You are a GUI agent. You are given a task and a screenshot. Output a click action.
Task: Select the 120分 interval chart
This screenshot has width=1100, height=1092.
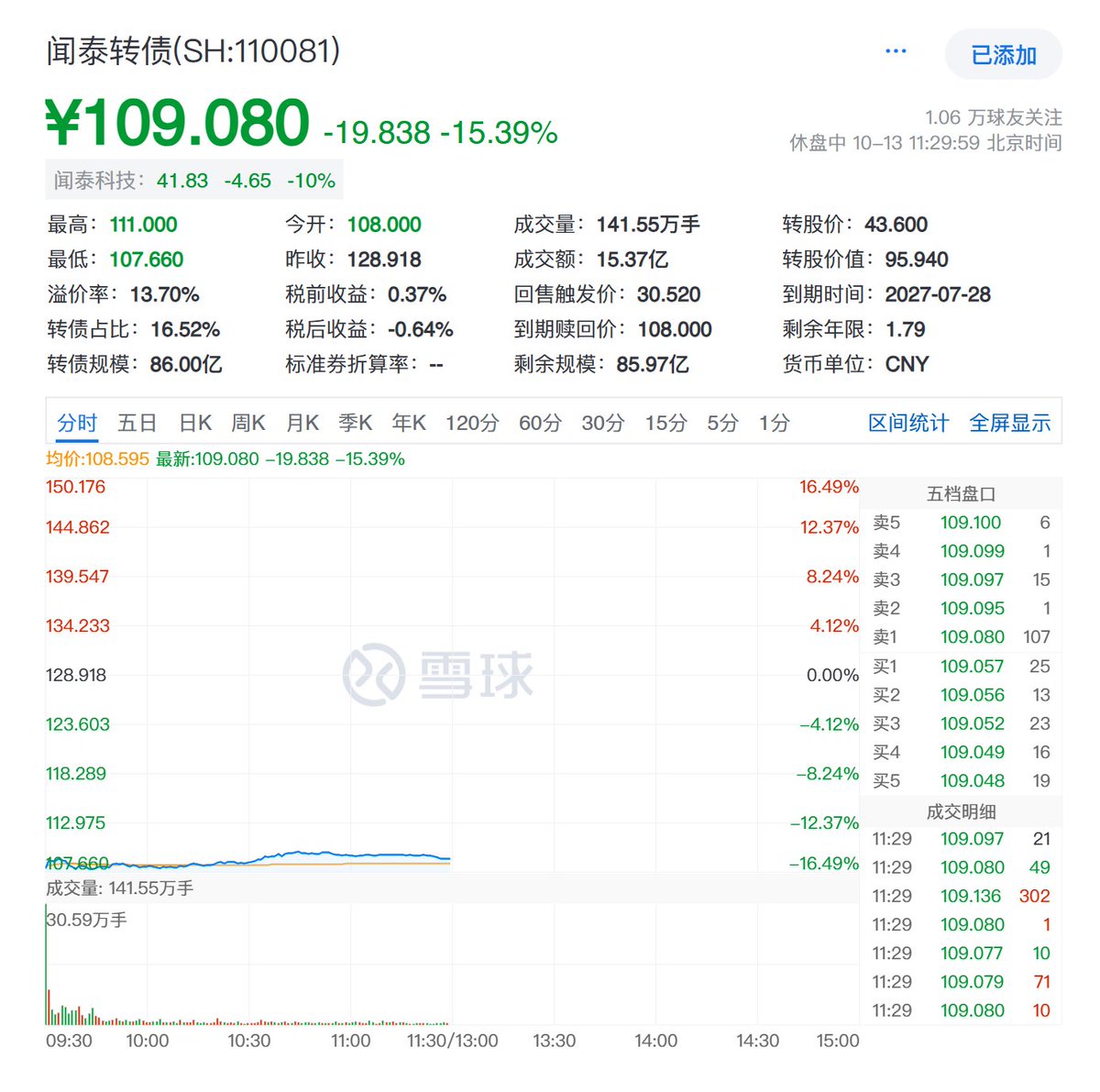click(x=472, y=423)
